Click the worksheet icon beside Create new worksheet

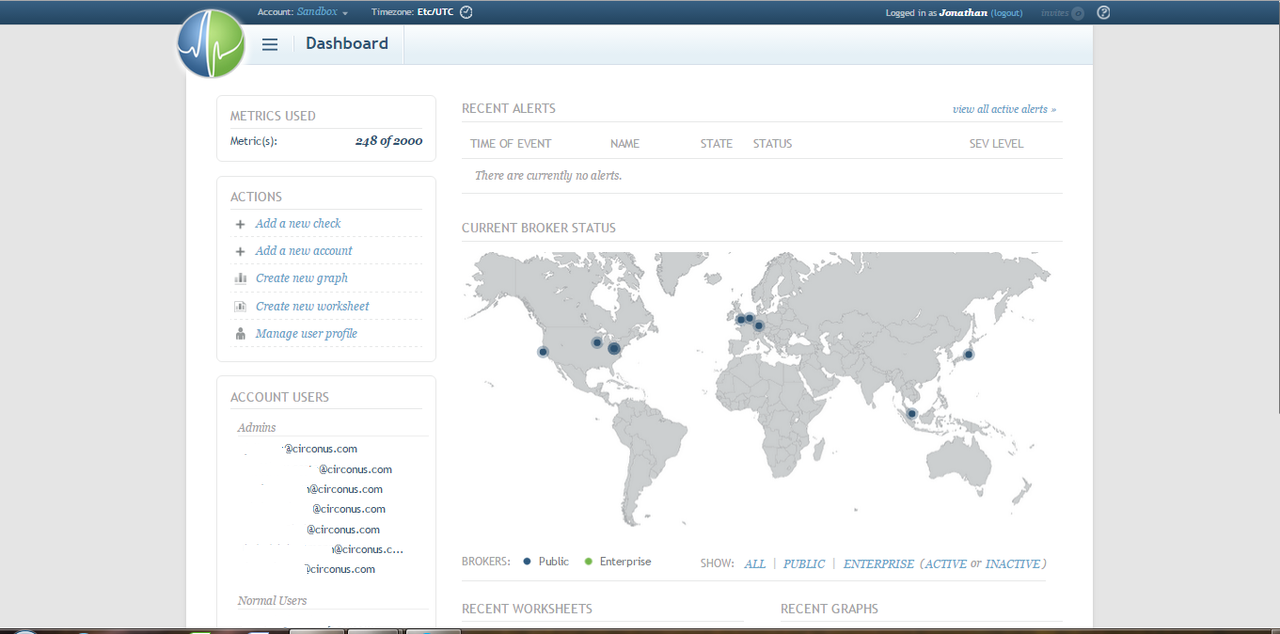click(x=240, y=306)
